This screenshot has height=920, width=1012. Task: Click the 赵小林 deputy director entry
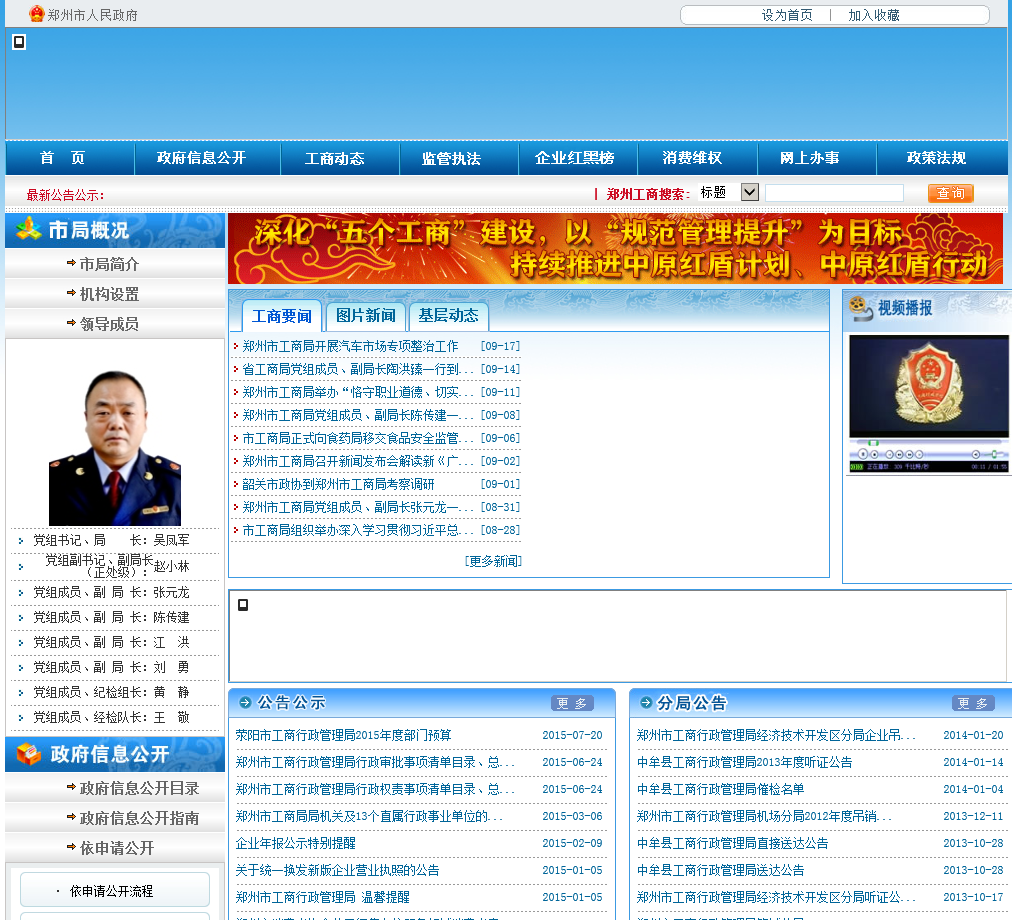116,566
